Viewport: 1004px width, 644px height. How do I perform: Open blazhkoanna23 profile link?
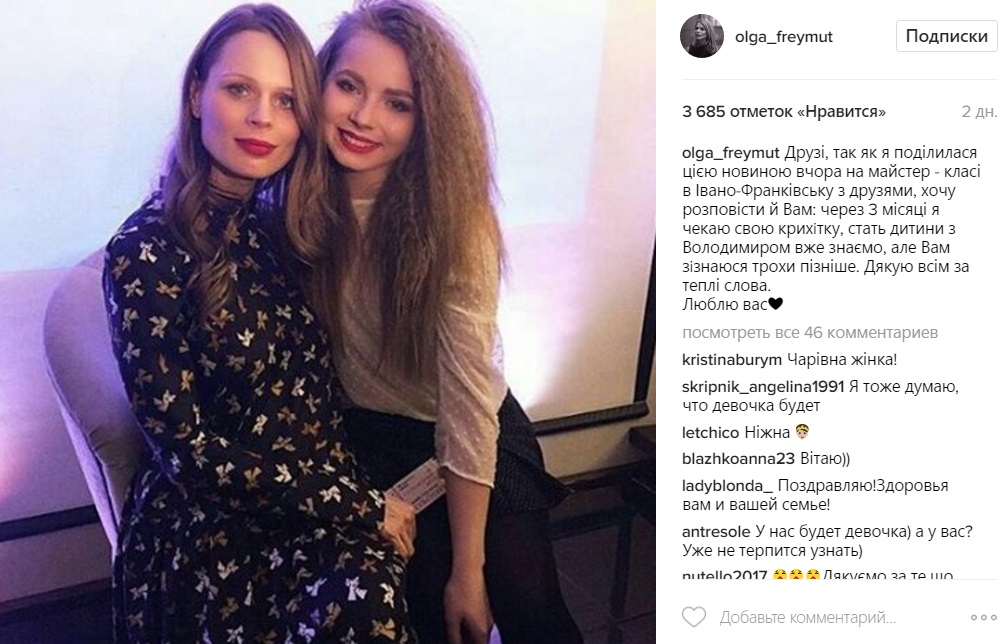point(738,459)
